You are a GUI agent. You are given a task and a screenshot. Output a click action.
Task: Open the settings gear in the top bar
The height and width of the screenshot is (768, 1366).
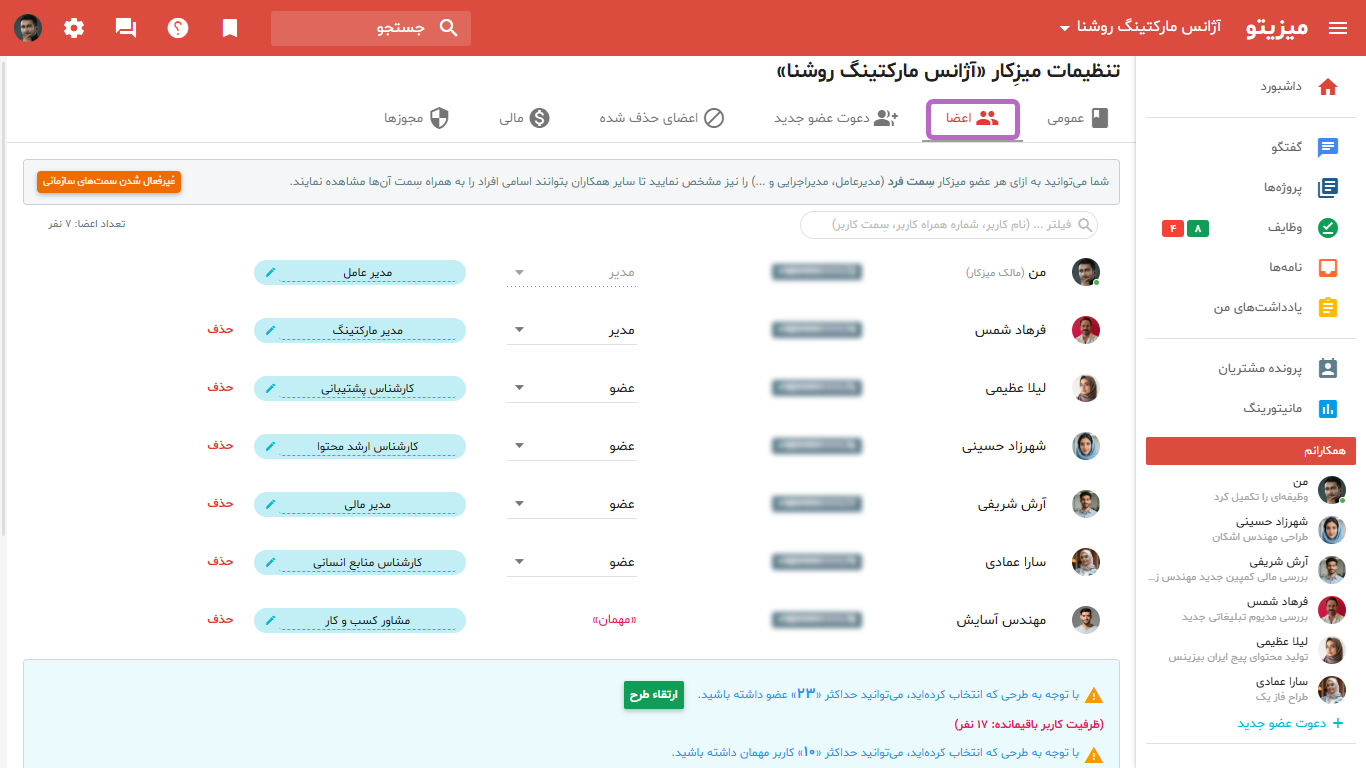pyautogui.click(x=74, y=28)
